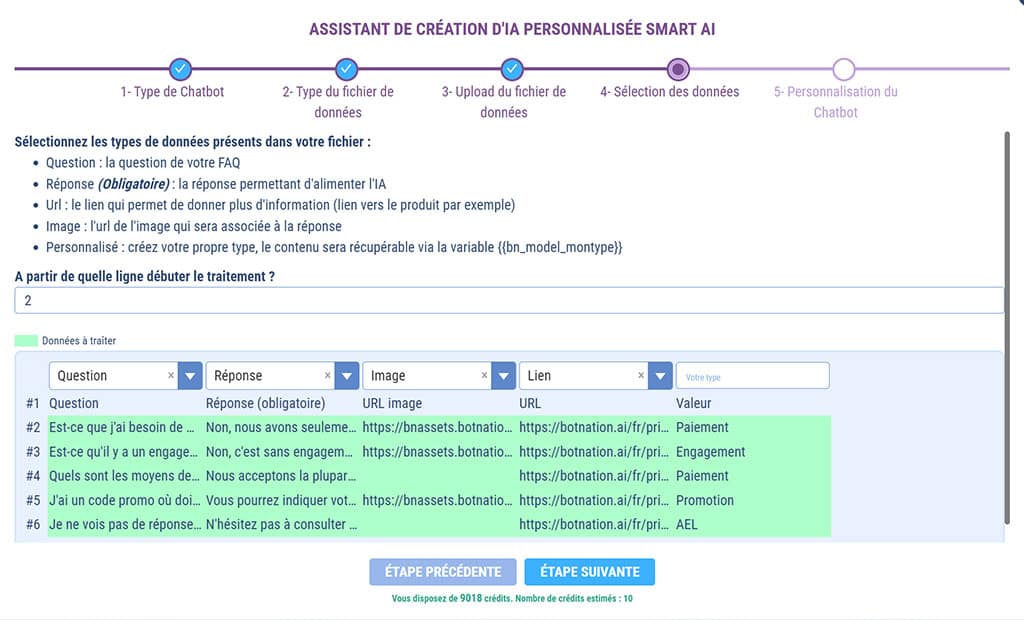Go to '3- Upload du fichier' step
Image resolution: width=1024 pixels, height=620 pixels.
(x=504, y=101)
